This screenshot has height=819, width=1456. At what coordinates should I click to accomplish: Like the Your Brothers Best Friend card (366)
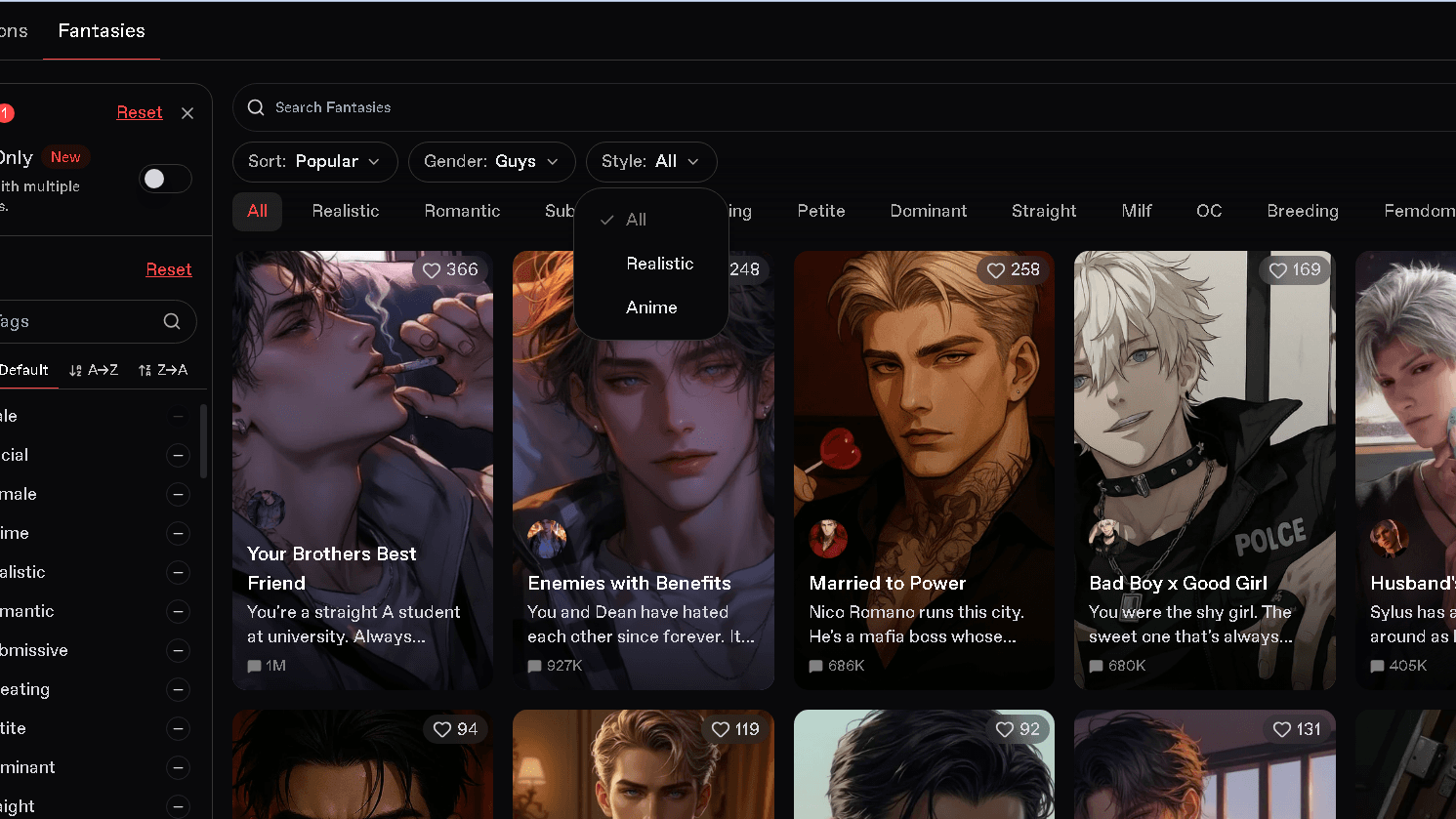point(432,269)
